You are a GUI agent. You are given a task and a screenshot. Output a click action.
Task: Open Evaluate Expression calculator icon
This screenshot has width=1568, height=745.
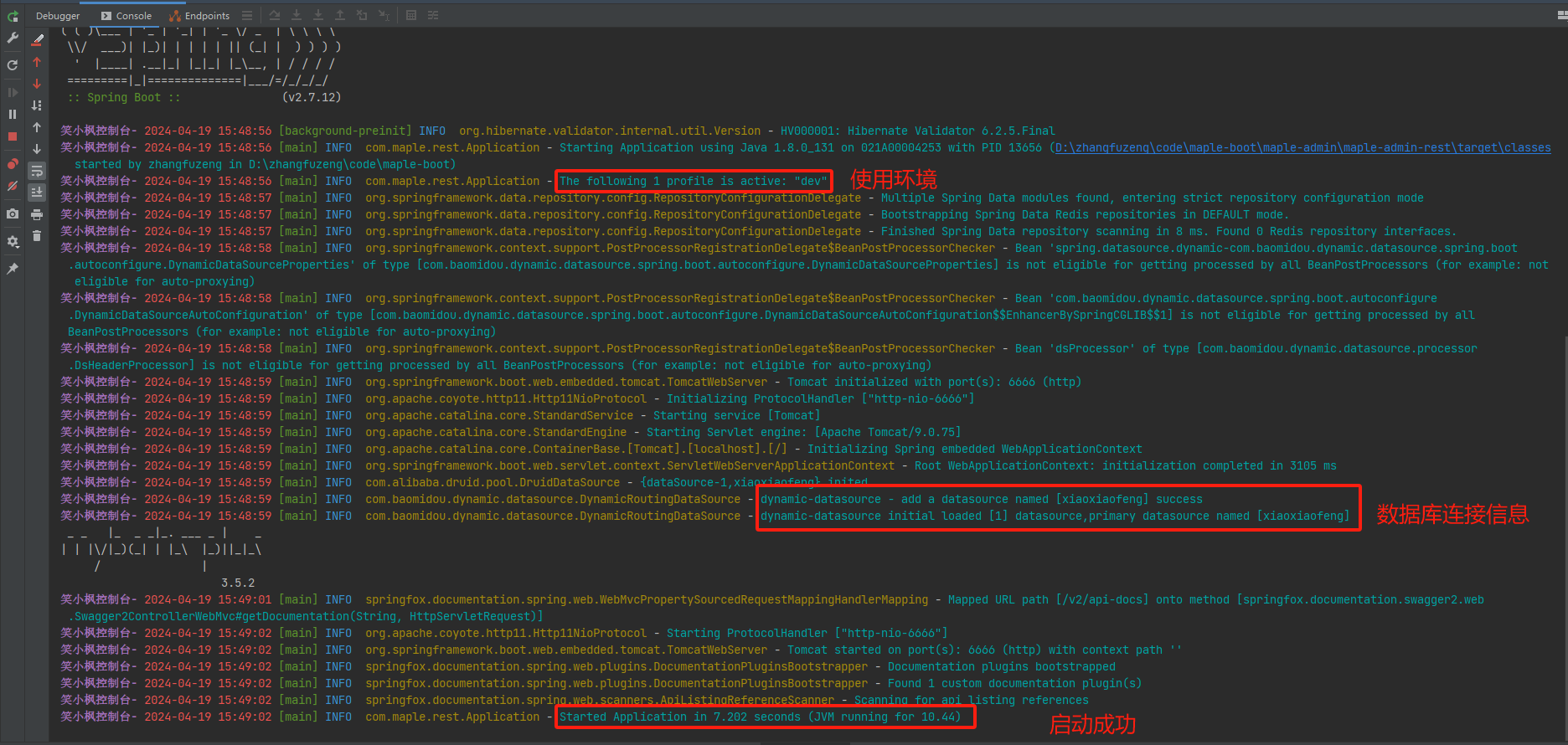411,16
